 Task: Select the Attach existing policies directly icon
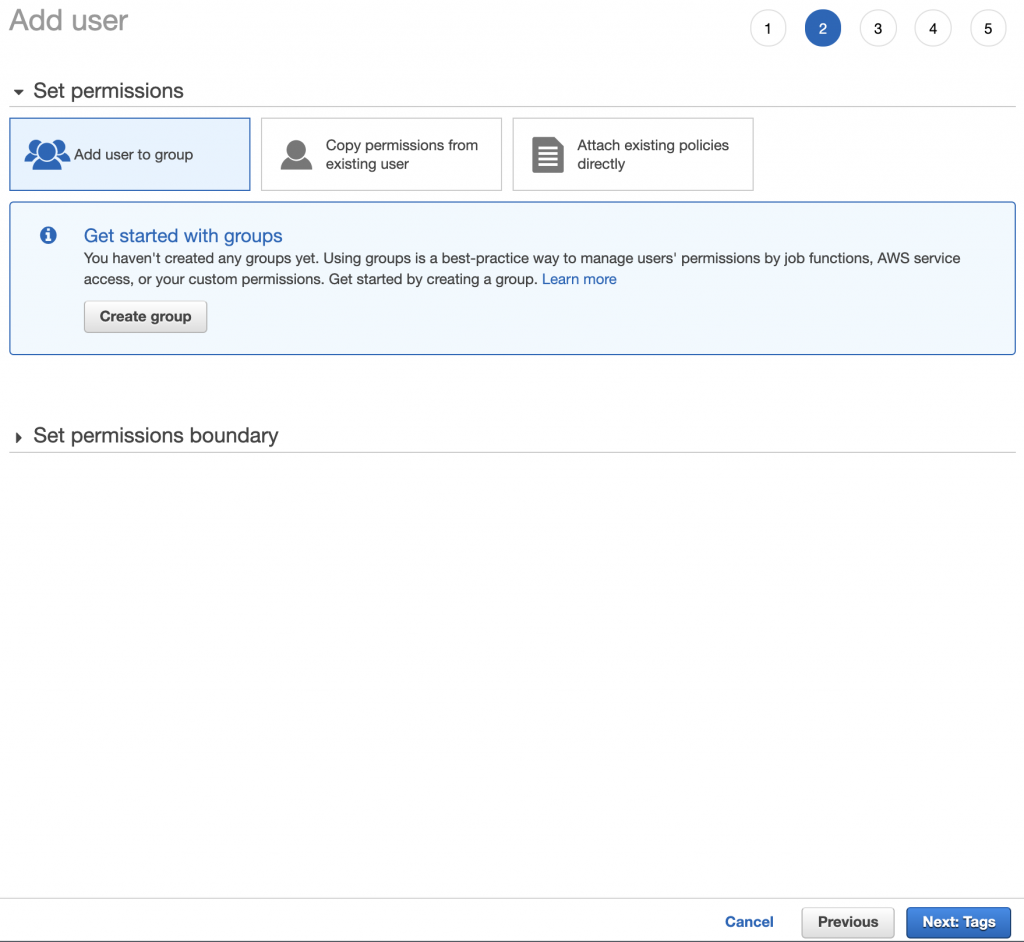[x=547, y=154]
